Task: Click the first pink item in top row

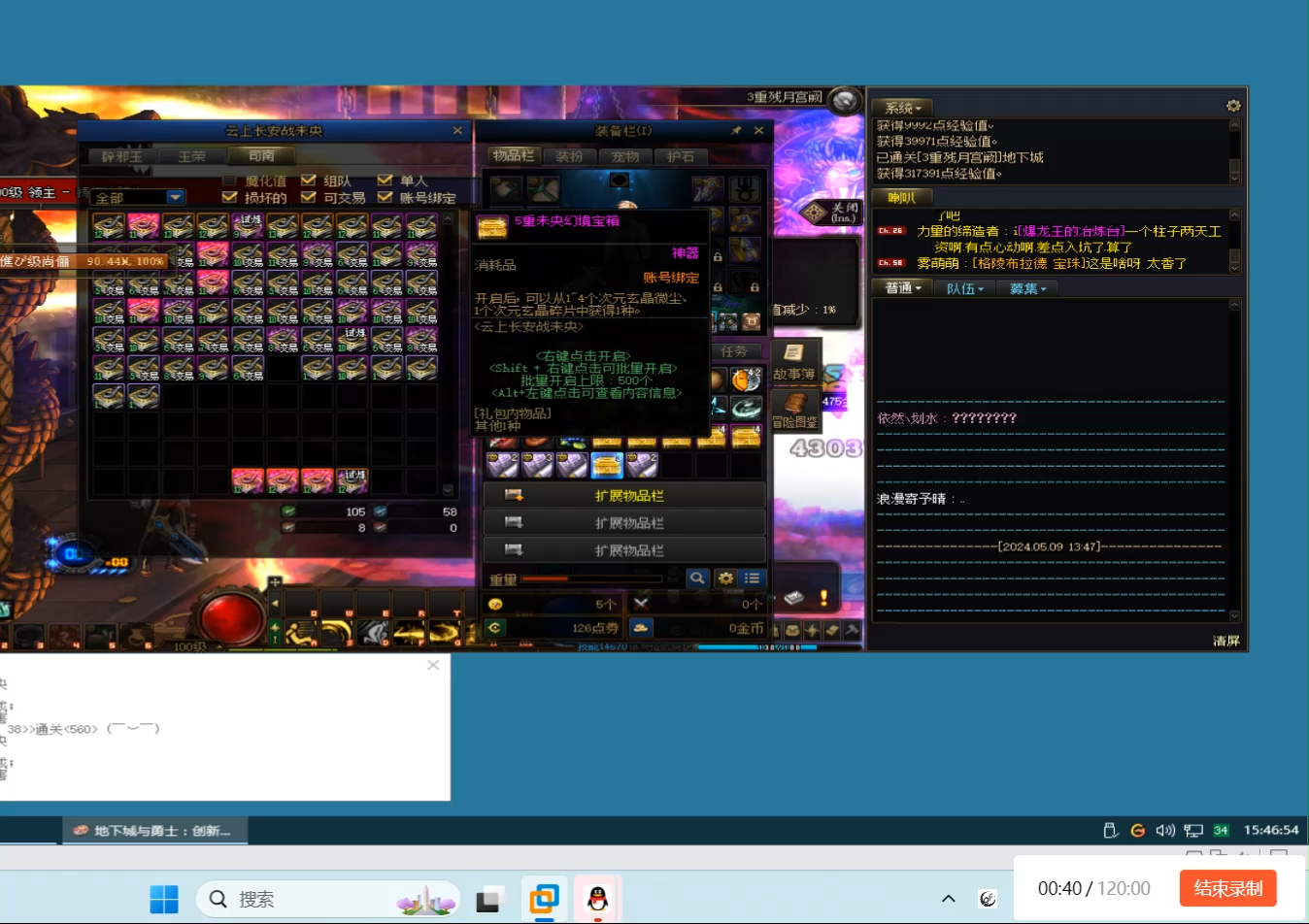Action: pyautogui.click(x=143, y=226)
